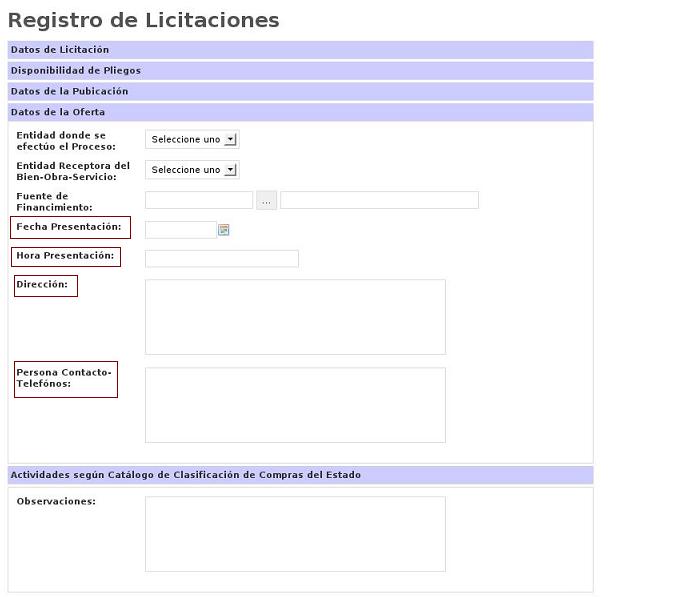Click the Fecha Presentación label

(x=69, y=227)
